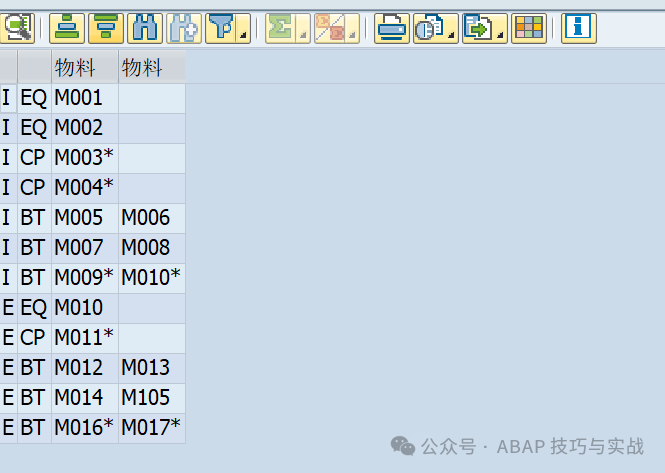The image size is (665, 473).
Task: Click EQ option in M001 row
Action: pos(34,98)
